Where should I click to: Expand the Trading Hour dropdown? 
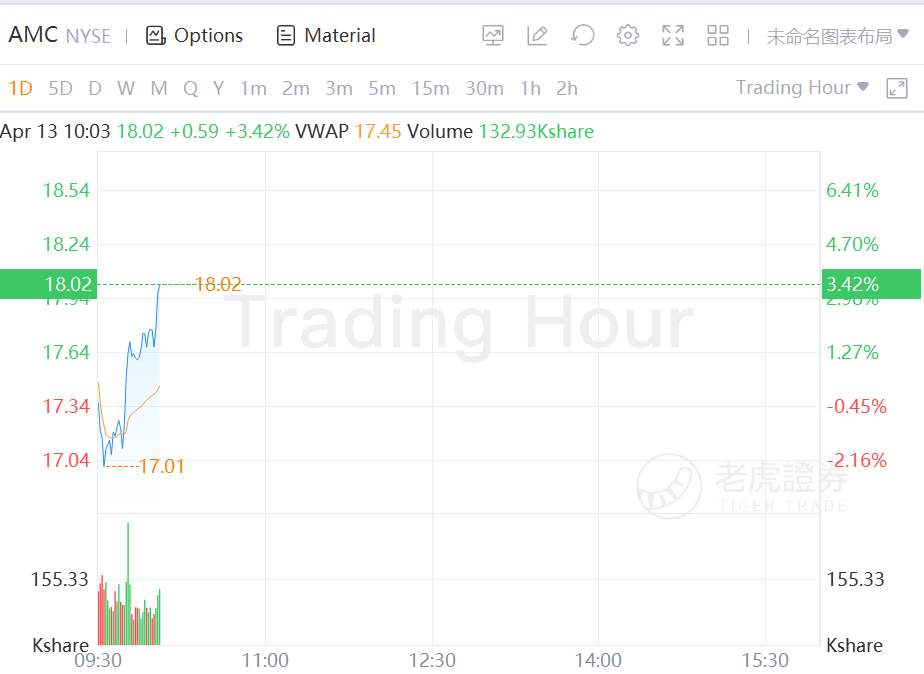(802, 88)
